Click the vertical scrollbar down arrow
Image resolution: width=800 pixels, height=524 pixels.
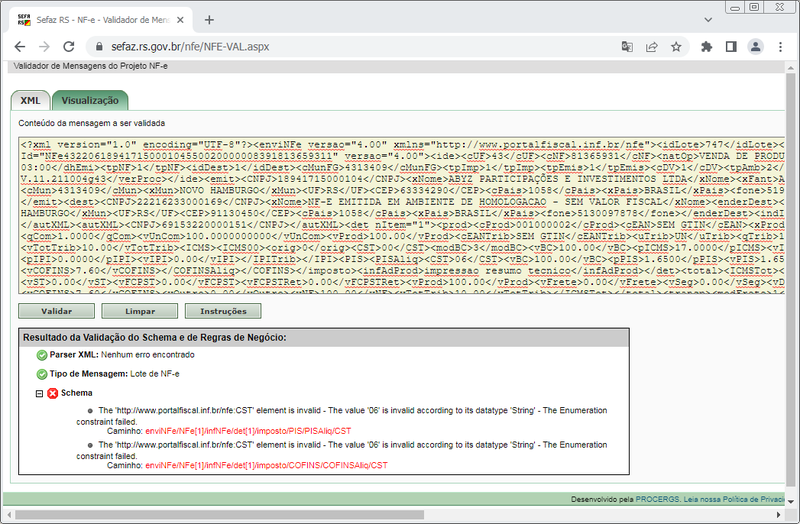(790, 502)
